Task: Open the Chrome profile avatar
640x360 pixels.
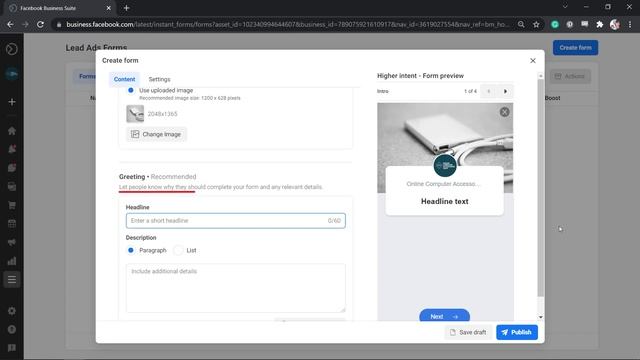Action: tap(615, 24)
